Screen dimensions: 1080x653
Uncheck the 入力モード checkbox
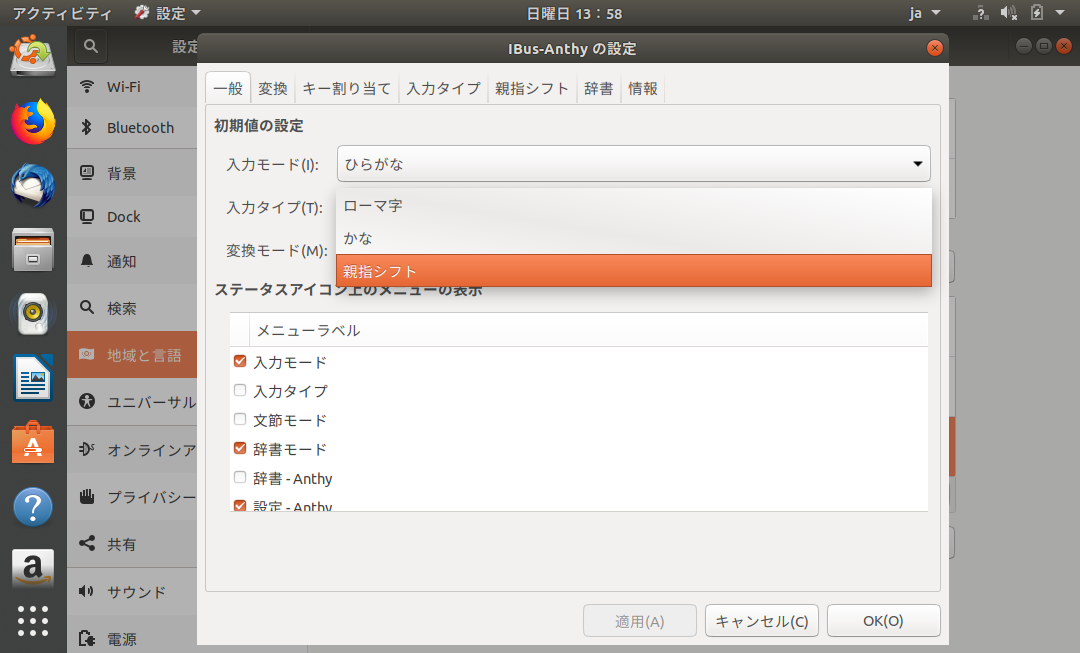tap(240, 362)
